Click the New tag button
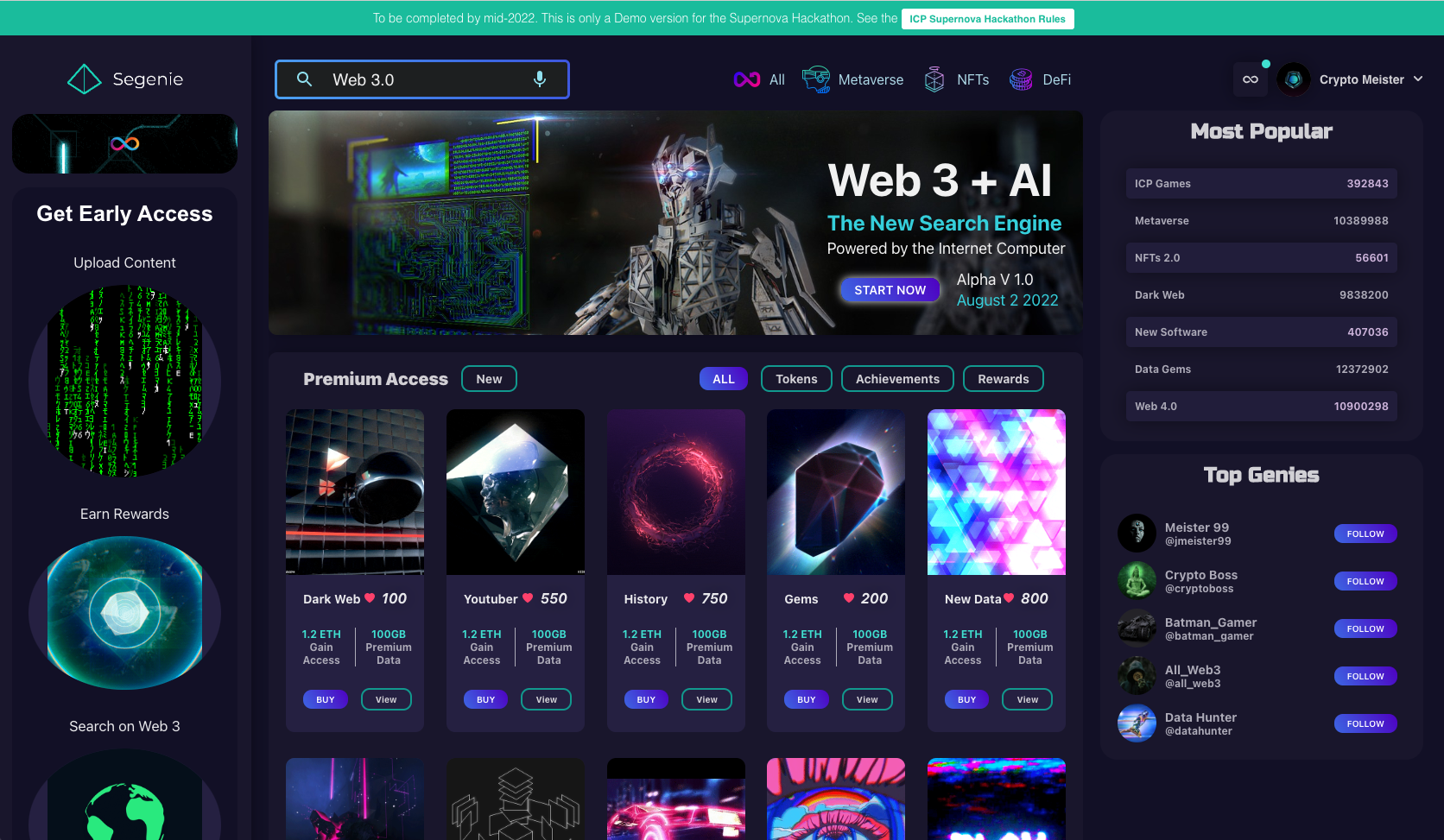Screen dimensions: 1444x840 (489, 379)
